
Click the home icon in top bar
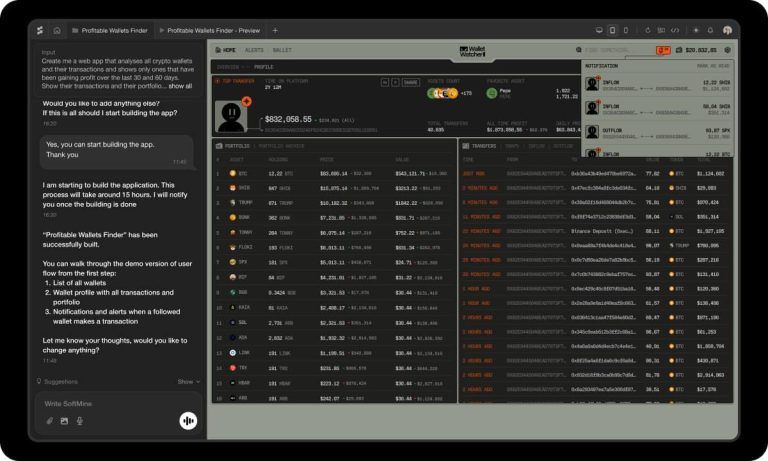pyautogui.click(x=57, y=30)
